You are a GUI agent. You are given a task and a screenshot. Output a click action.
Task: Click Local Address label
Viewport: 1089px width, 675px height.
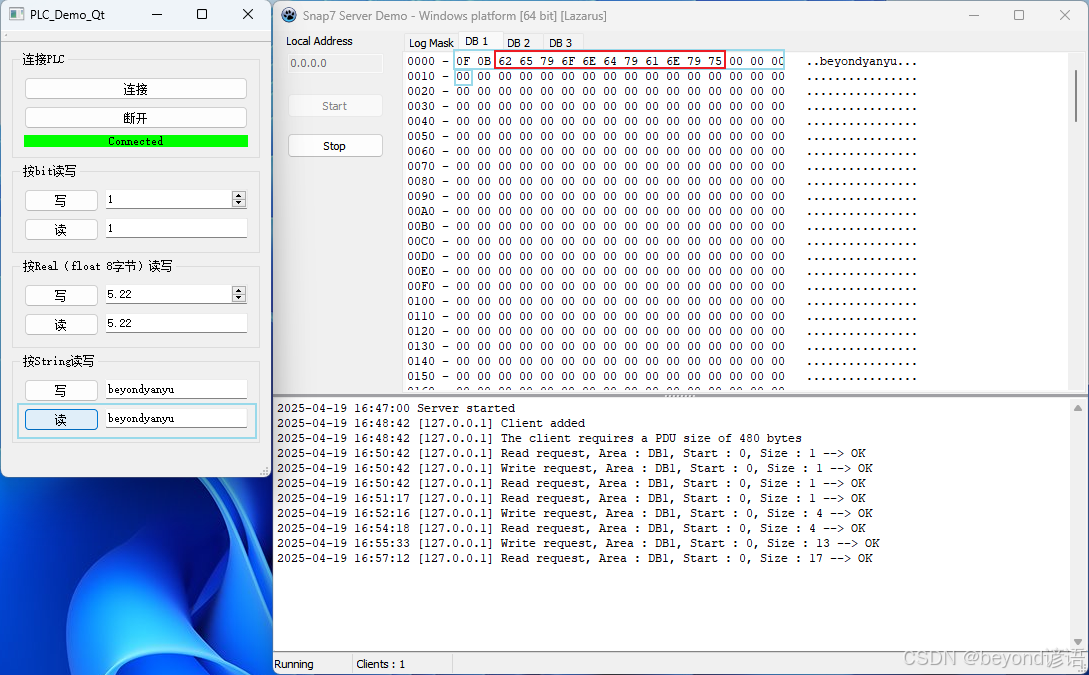(319, 41)
